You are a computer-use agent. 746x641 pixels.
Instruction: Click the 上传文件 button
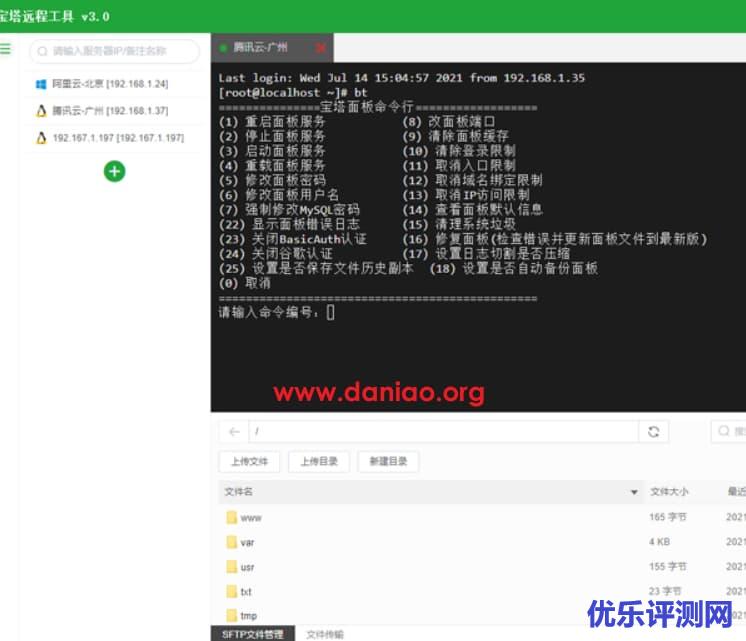tap(249, 461)
